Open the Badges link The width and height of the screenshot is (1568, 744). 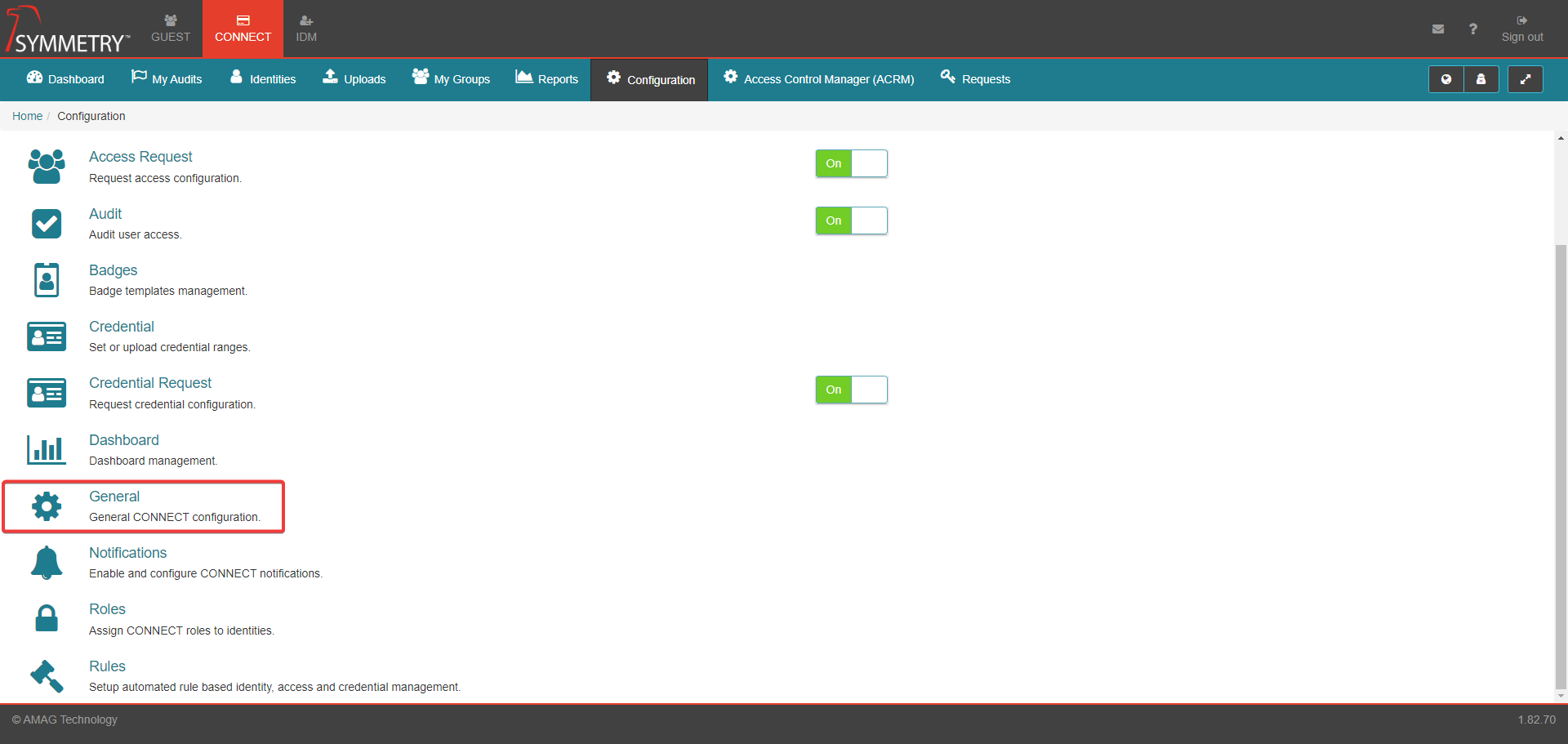click(113, 270)
